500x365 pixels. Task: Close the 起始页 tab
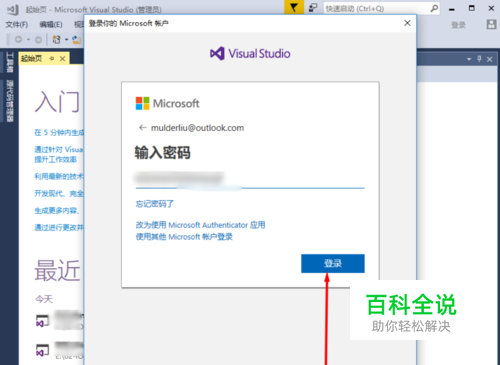click(x=62, y=59)
